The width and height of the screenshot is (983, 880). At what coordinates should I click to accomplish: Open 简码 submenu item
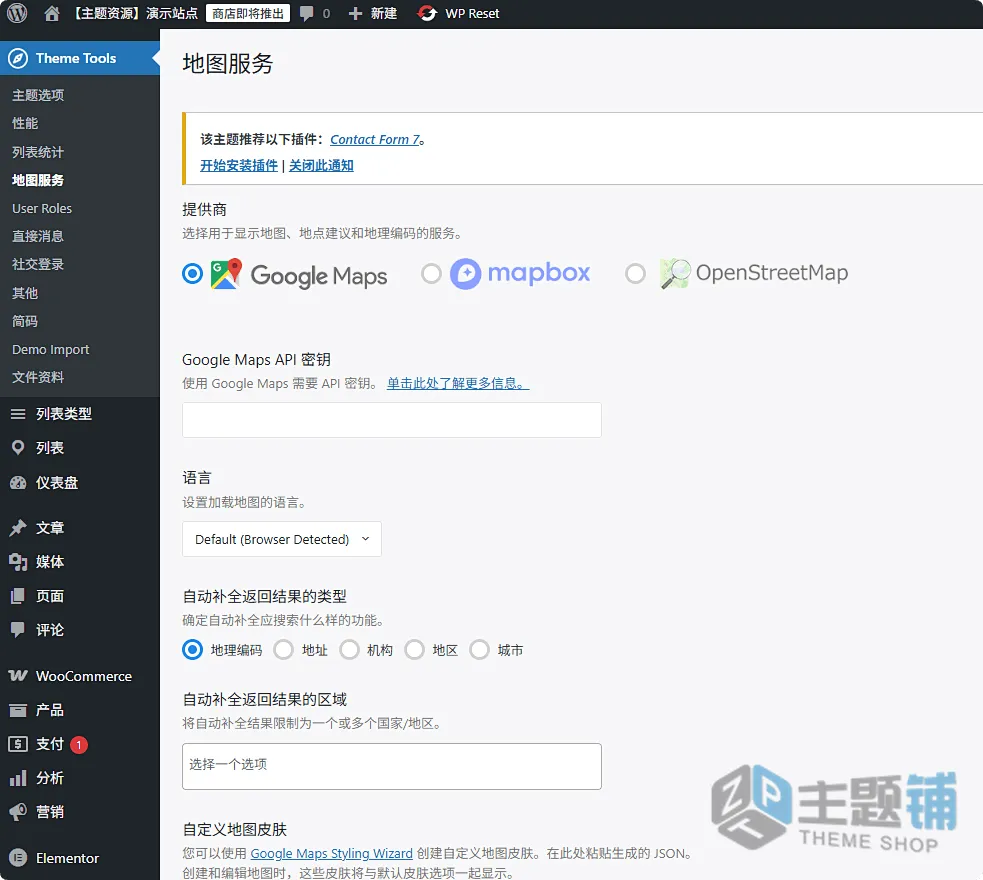[25, 322]
